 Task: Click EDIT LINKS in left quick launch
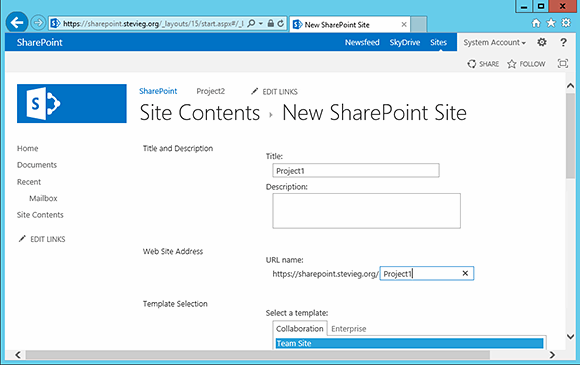42,239
